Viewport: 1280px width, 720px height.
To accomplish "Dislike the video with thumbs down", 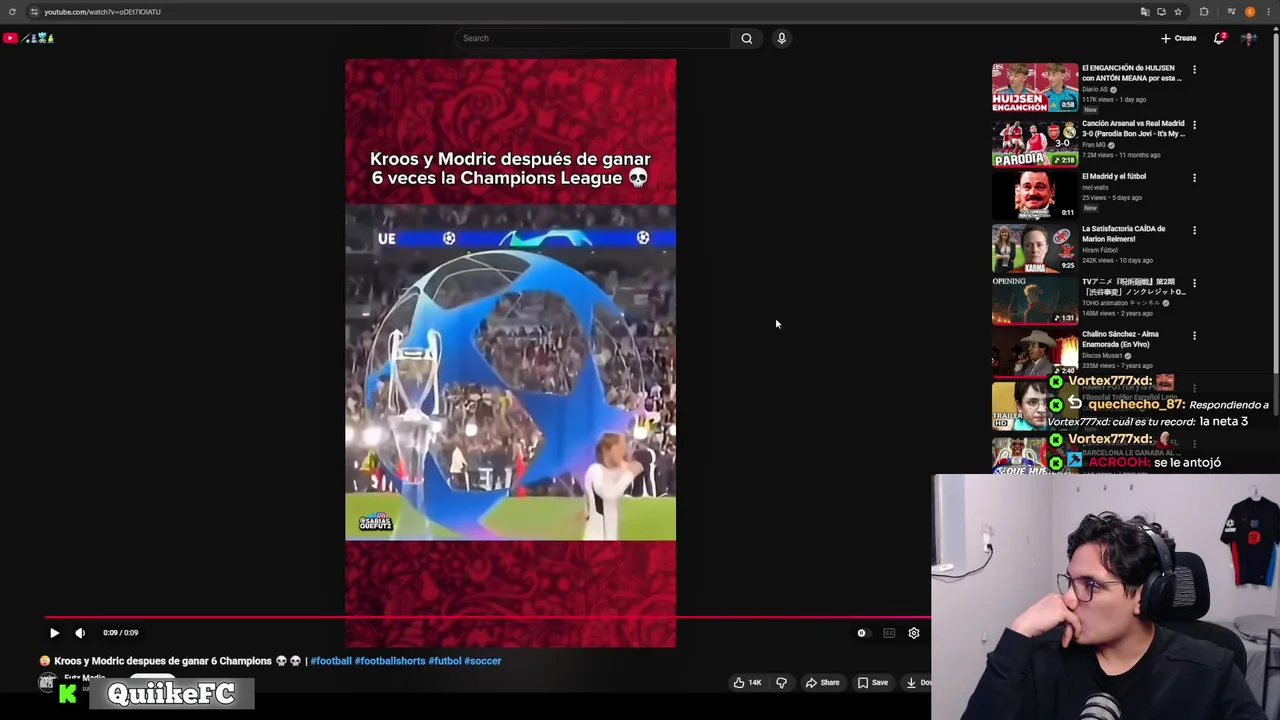I will (782, 683).
